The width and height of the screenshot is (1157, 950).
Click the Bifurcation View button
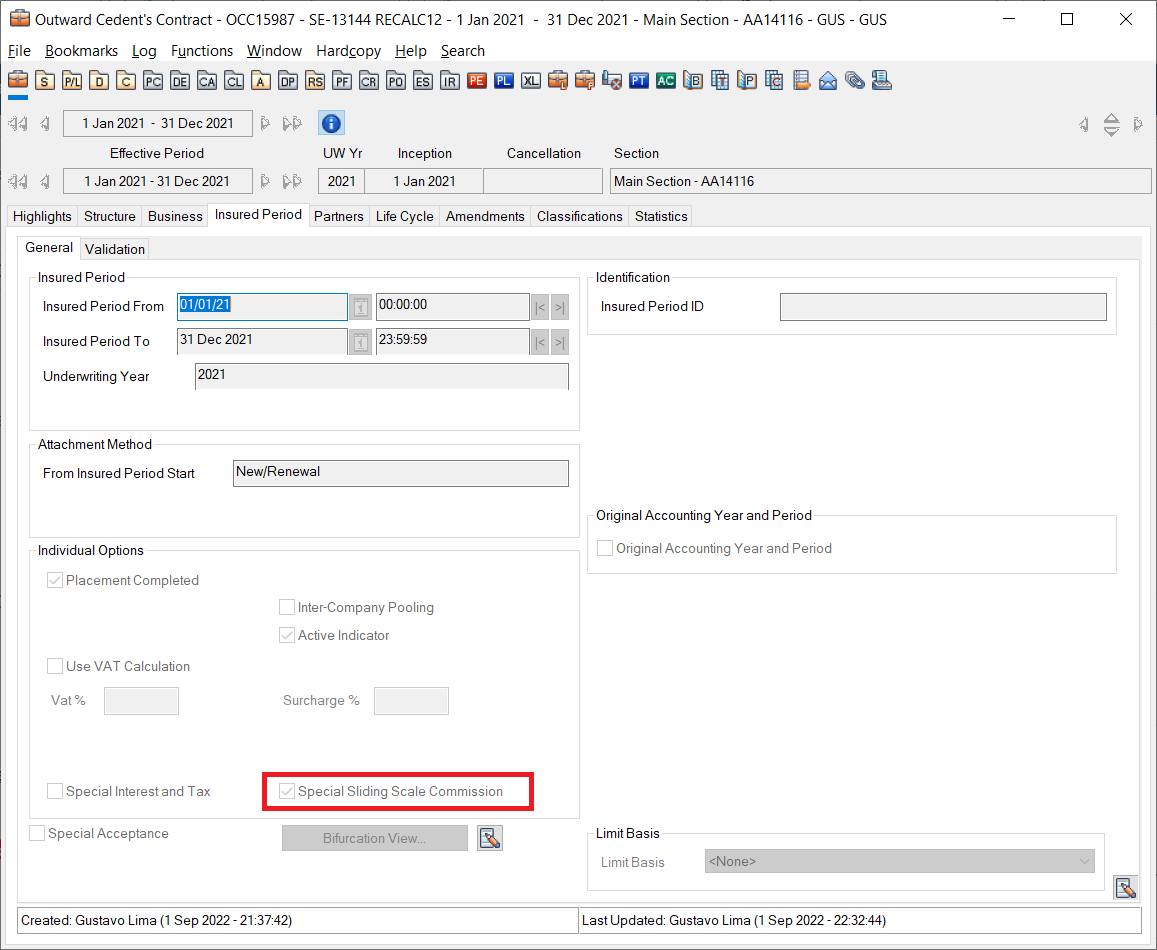pos(374,838)
